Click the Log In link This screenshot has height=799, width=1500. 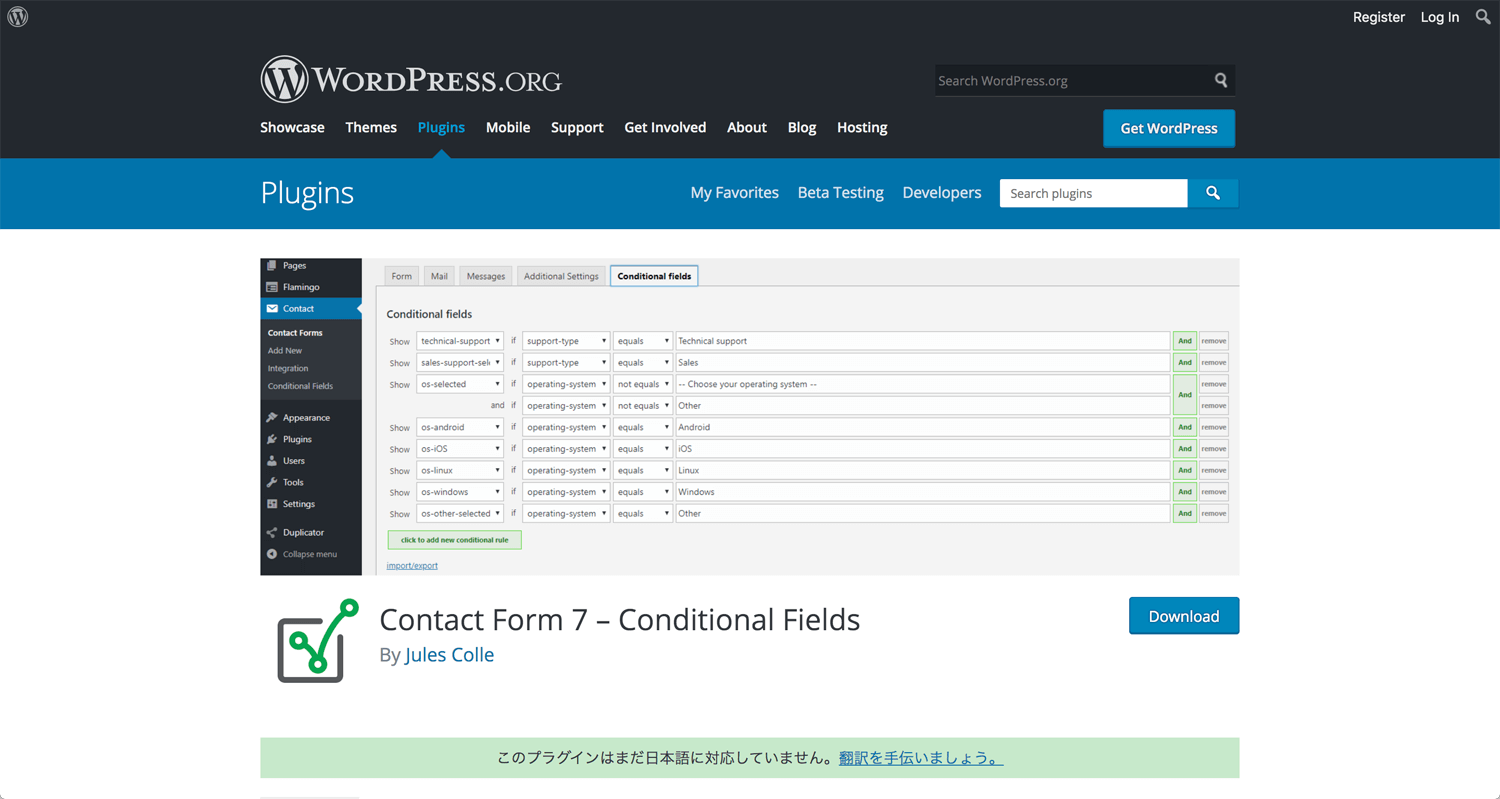[1440, 17]
